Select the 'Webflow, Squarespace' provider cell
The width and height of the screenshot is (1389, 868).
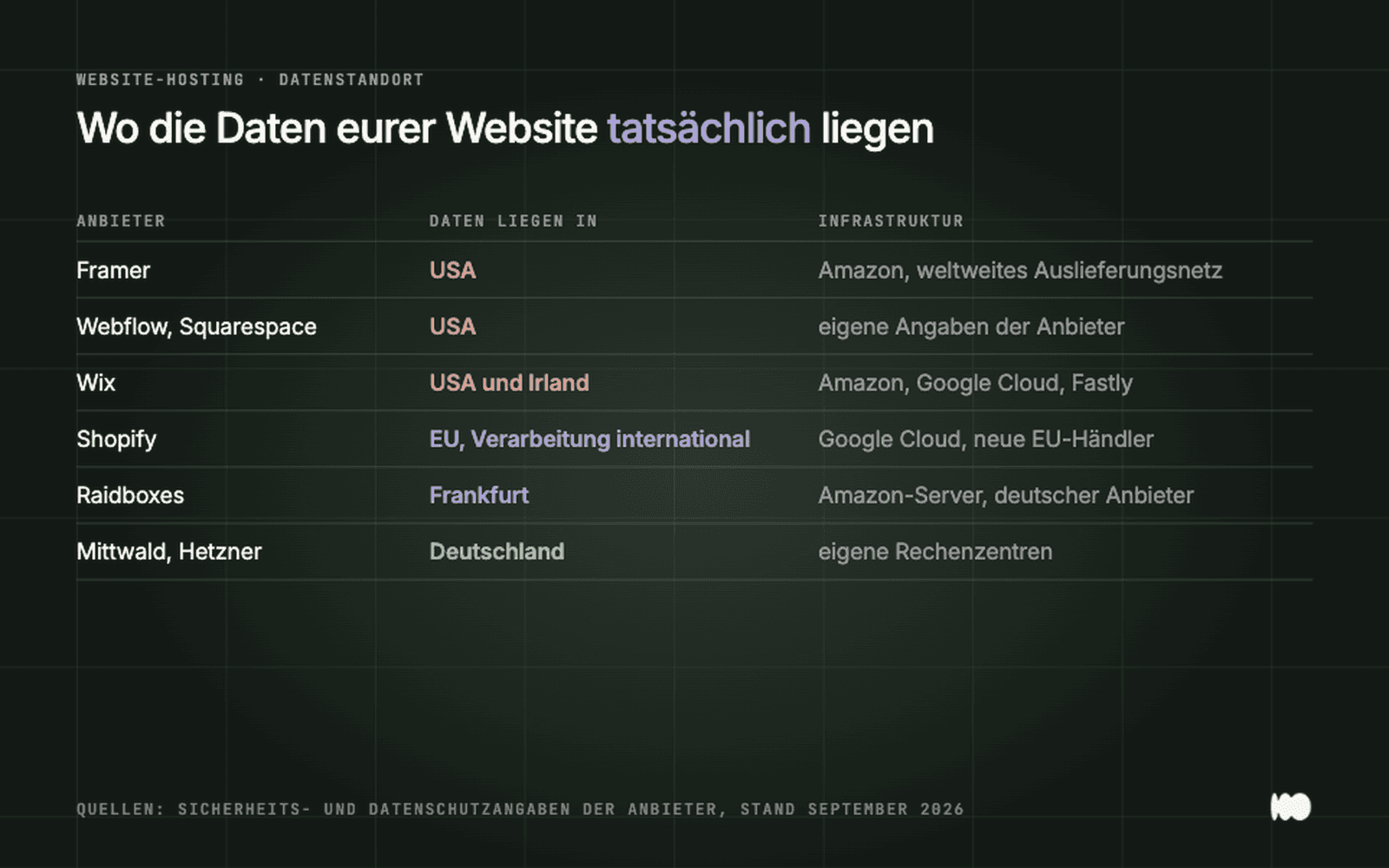pyautogui.click(x=196, y=327)
